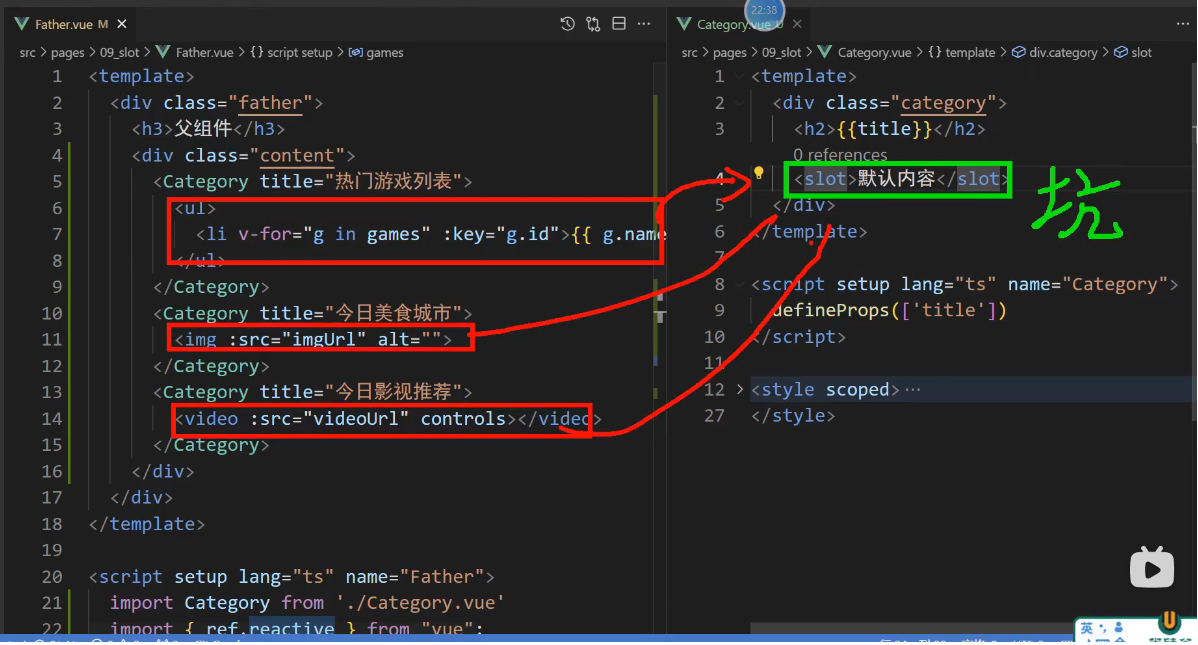Click the input method indicator in system tray

1086,629
